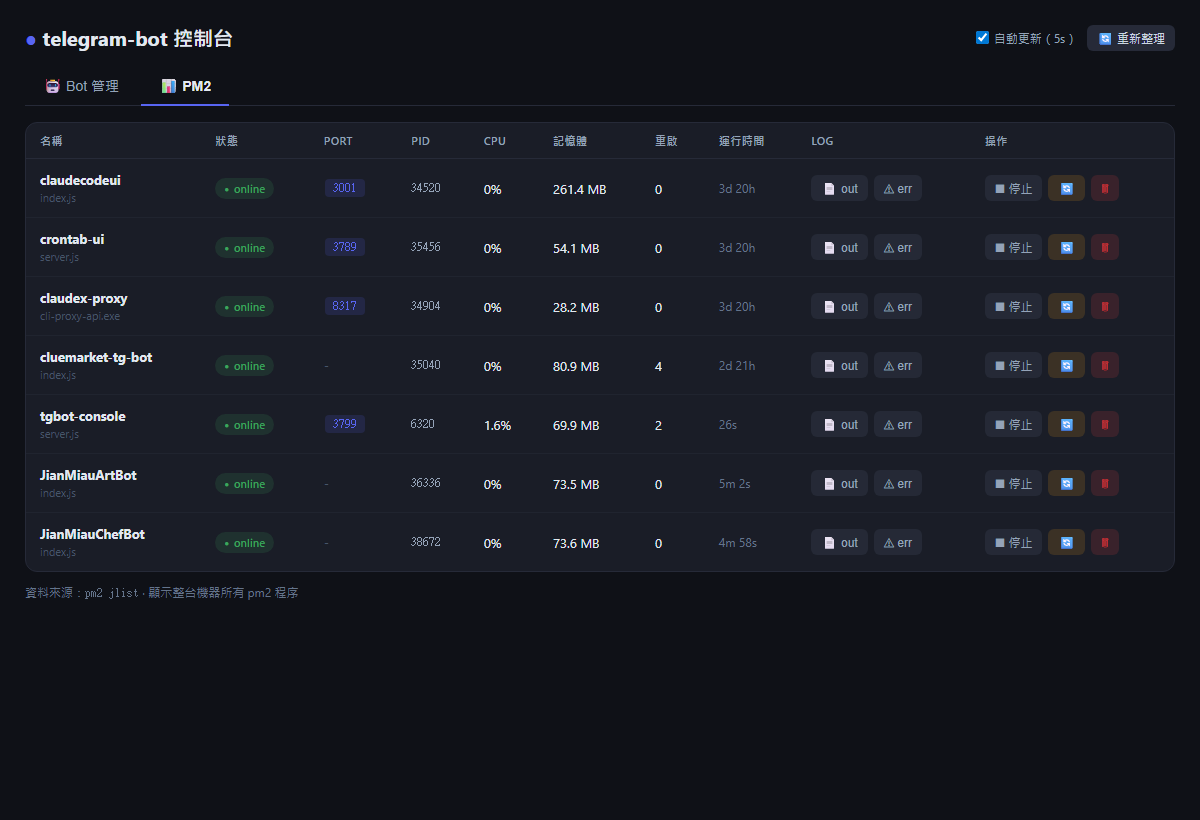The image size is (1200, 820).
Task: Open port 3001 link for claudecodeui
Action: [x=344, y=188]
